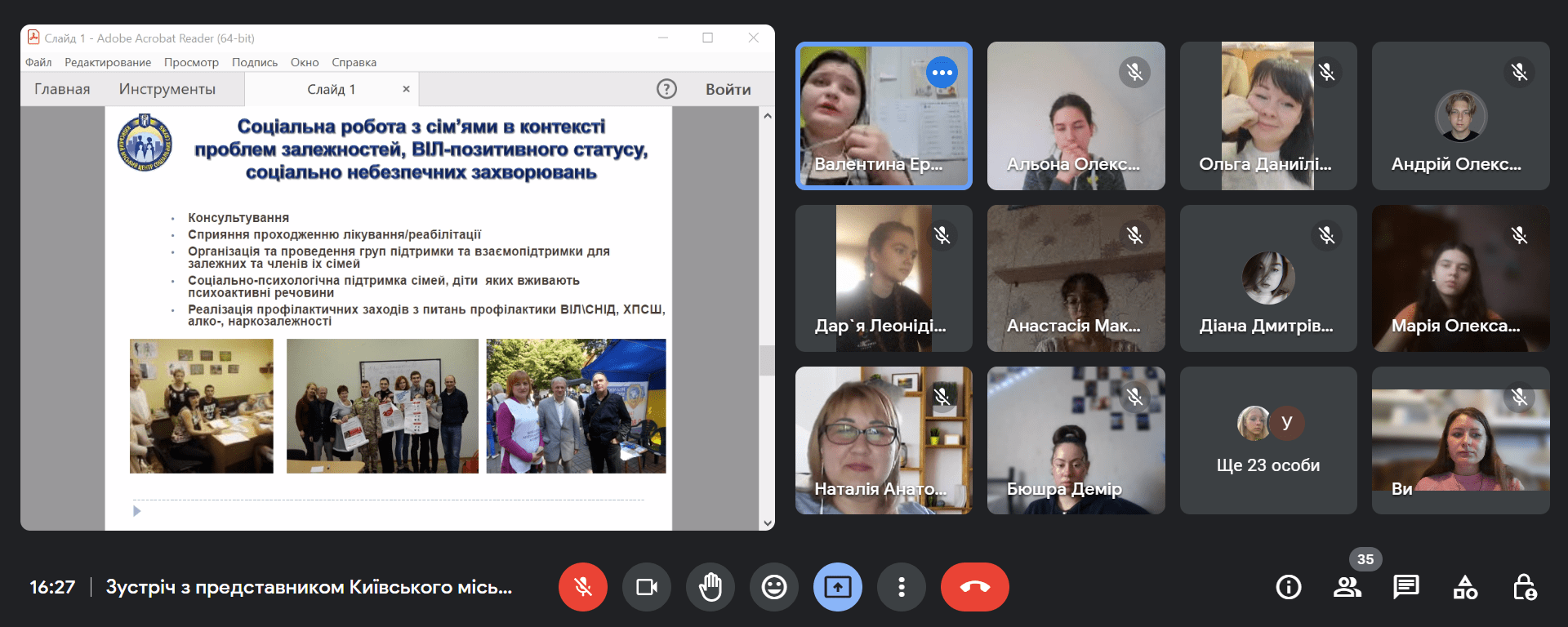Image resolution: width=1568 pixels, height=627 pixels.
Task: Unmute the microphone in call controls
Action: pyautogui.click(x=582, y=587)
